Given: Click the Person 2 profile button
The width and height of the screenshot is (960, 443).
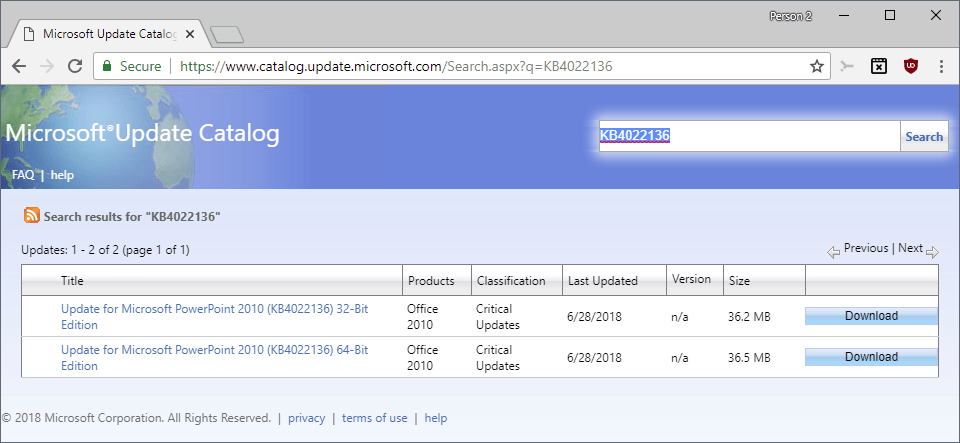Looking at the screenshot, I should coord(790,17).
